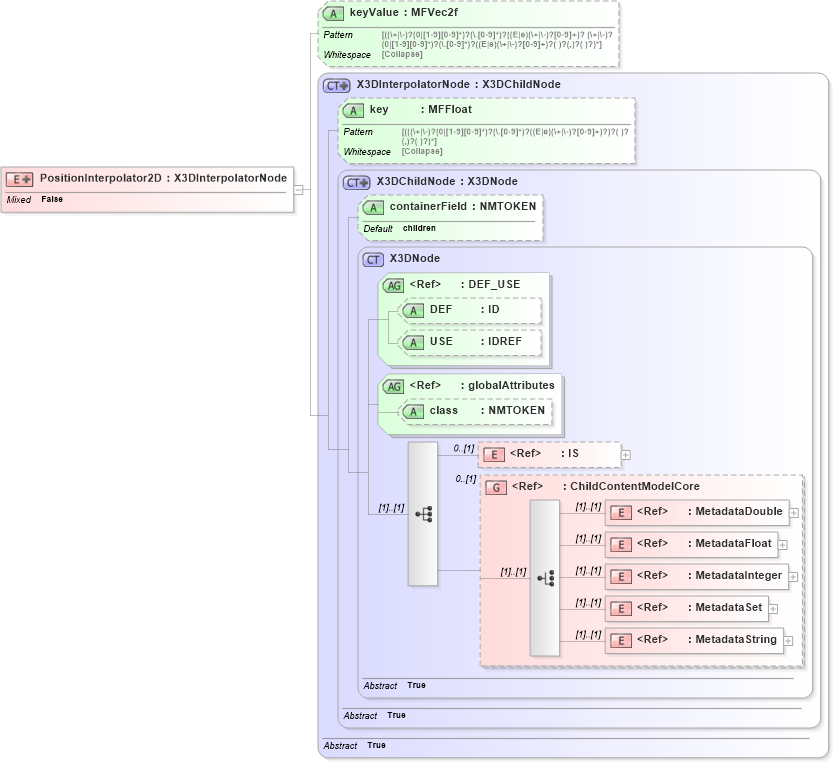Expand the MetadataInteger element
The width and height of the screenshot is (833, 762).
(793, 577)
